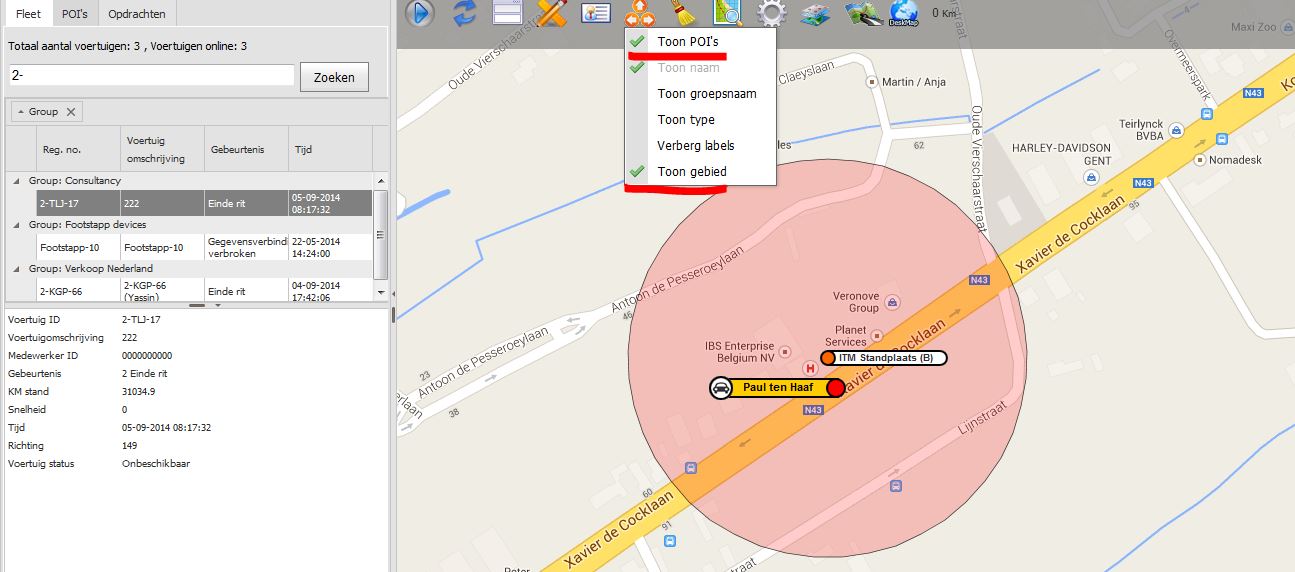Click the blue refresh arrows icon
Screen dimensions: 1295x572
[465, 13]
